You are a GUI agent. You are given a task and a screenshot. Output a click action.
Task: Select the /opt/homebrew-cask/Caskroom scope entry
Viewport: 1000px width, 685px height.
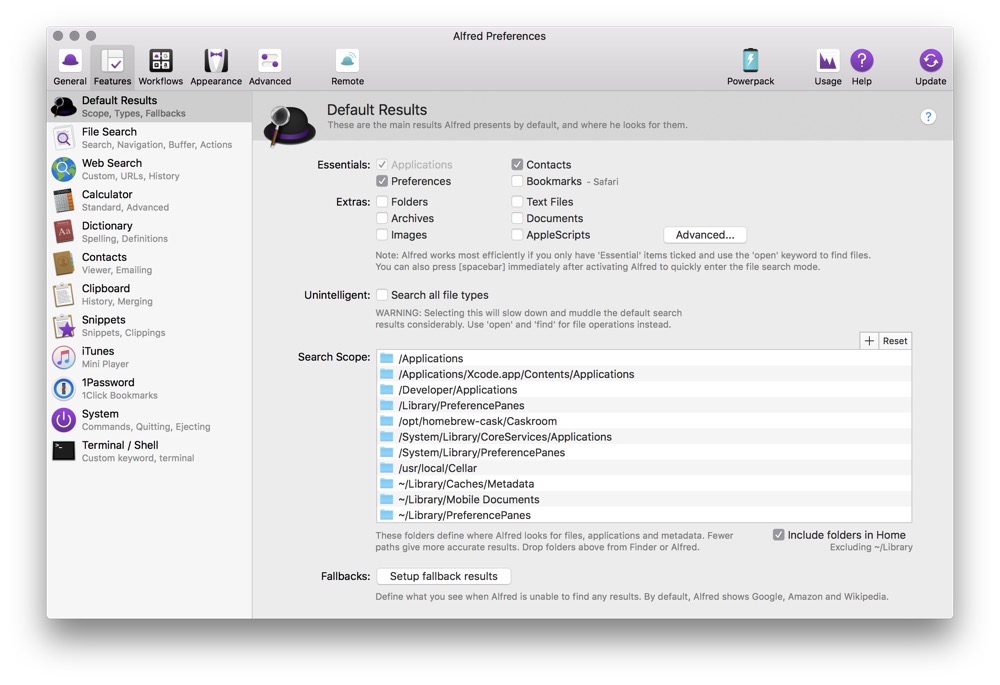pyautogui.click(x=477, y=421)
